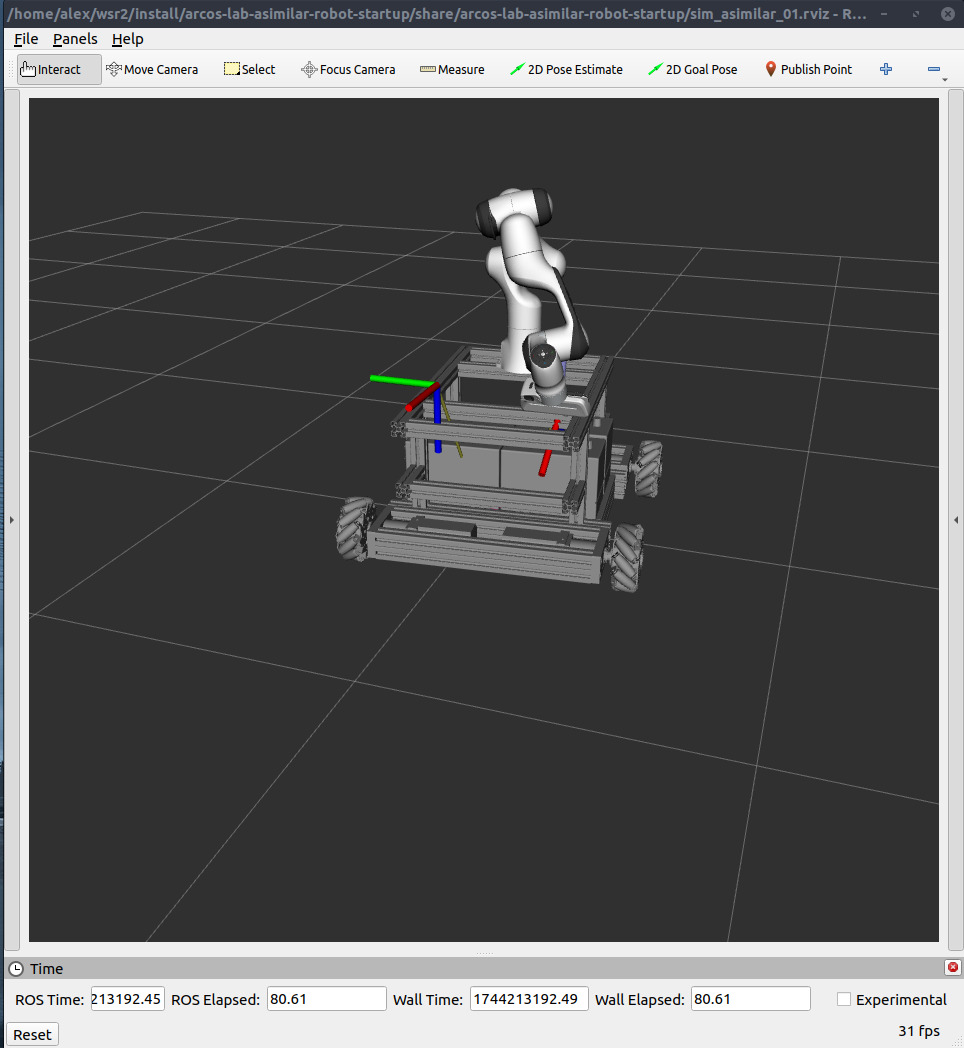This screenshot has width=964, height=1048.
Task: Select the Measure tool
Action: point(452,69)
